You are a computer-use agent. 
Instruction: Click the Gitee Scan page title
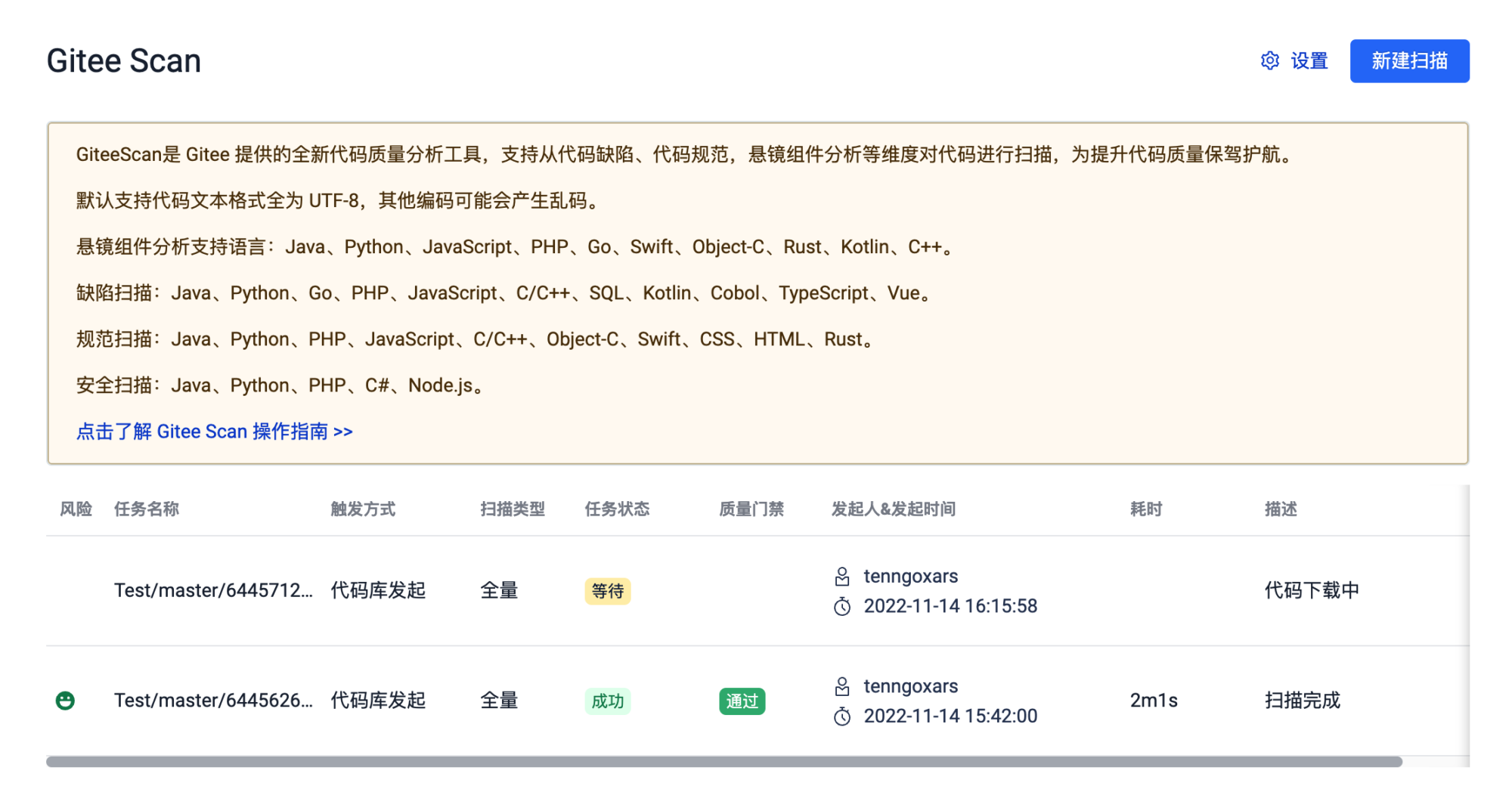pyautogui.click(x=124, y=60)
